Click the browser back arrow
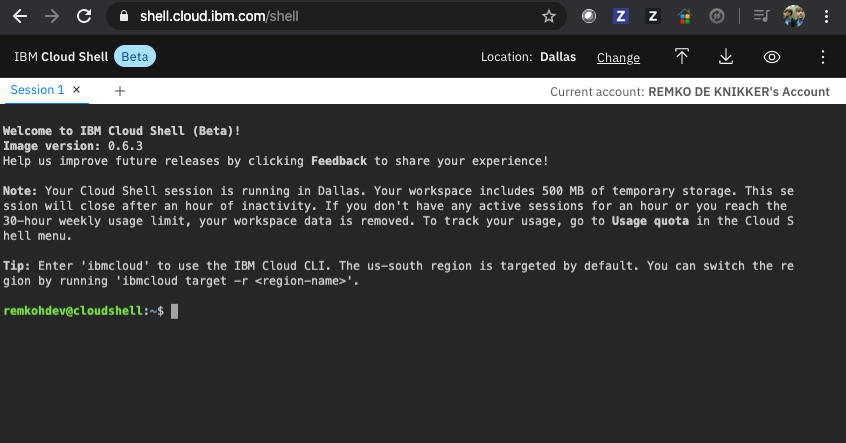Screen dimensions: 846x443 point(20,16)
